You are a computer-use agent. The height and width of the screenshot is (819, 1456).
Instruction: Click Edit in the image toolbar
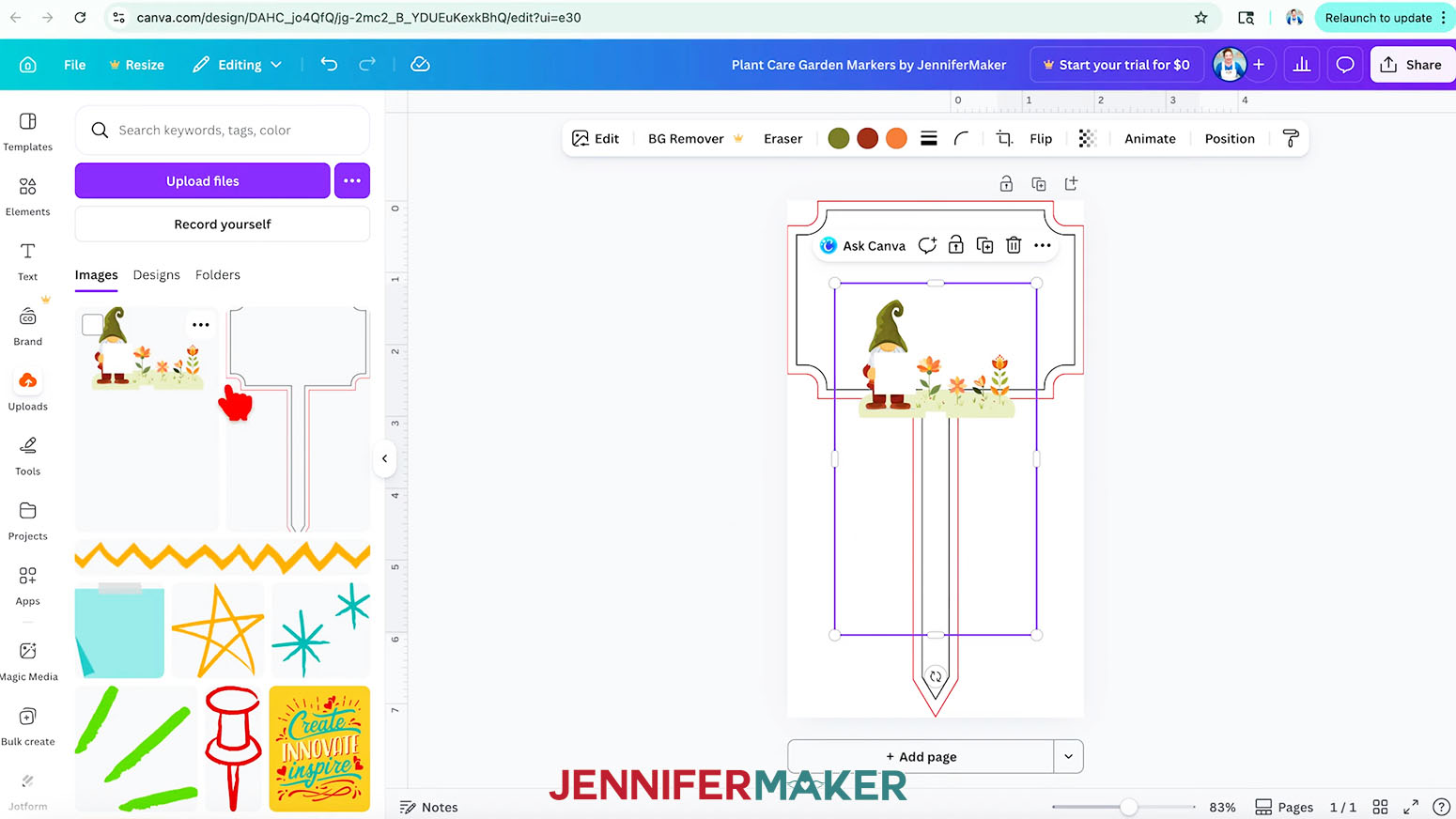coord(596,138)
